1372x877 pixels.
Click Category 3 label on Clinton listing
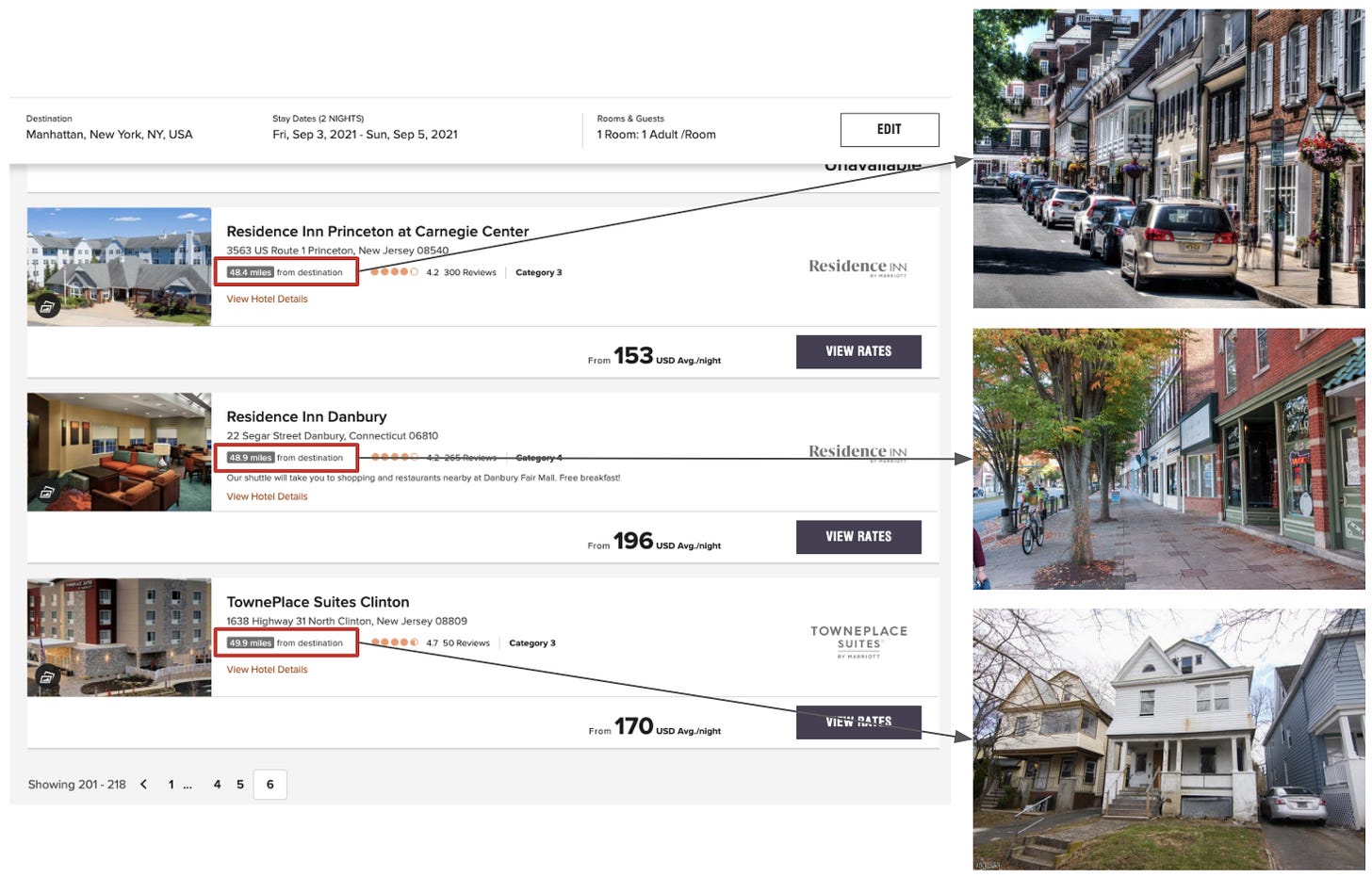(531, 643)
